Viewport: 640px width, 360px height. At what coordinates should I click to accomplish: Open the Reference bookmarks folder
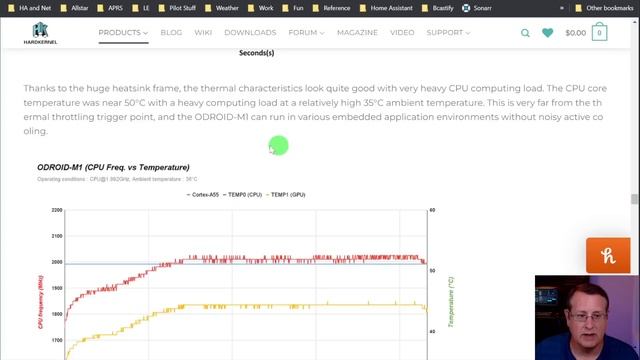point(331,8)
